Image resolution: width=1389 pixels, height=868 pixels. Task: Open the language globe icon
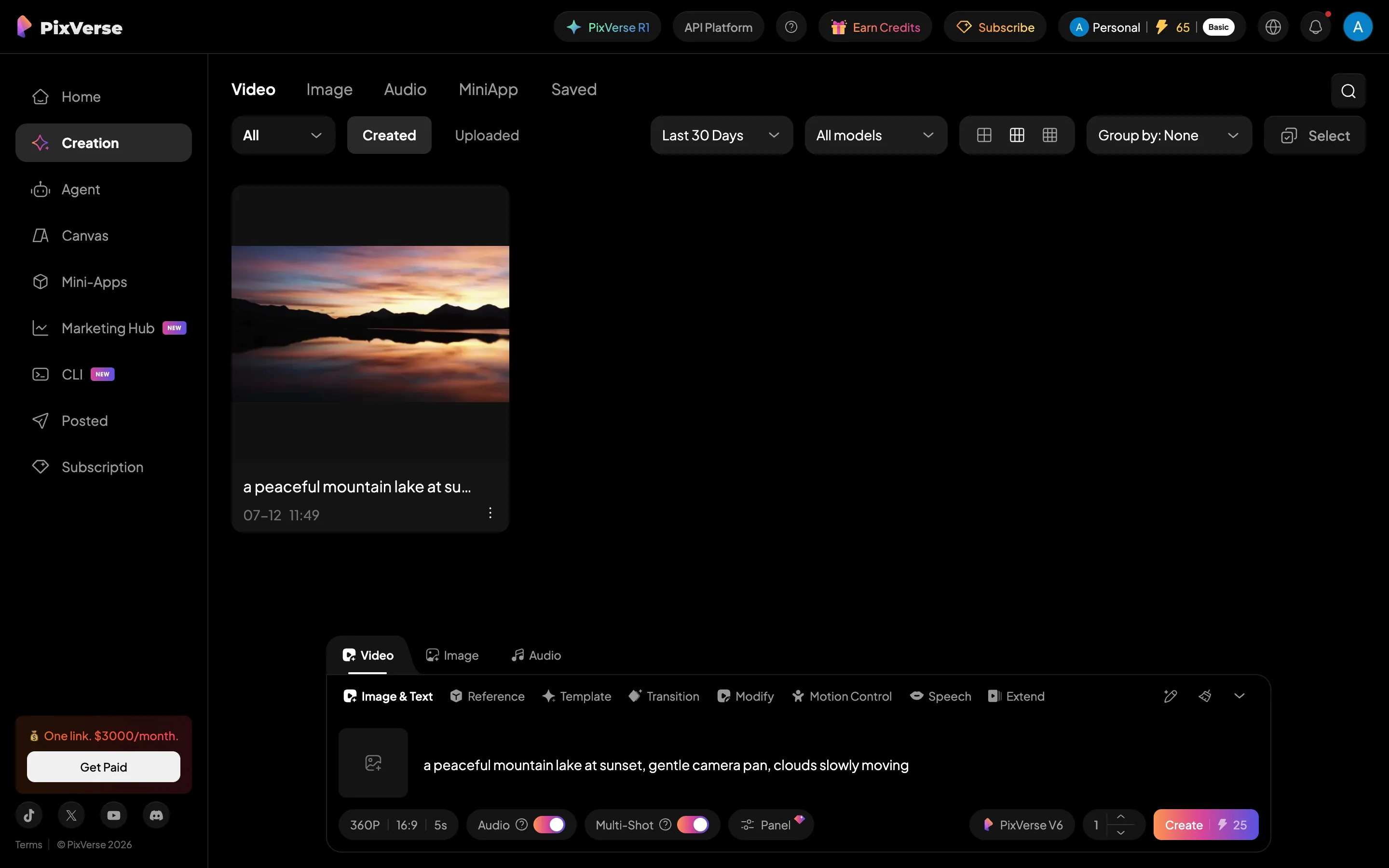pos(1273,27)
